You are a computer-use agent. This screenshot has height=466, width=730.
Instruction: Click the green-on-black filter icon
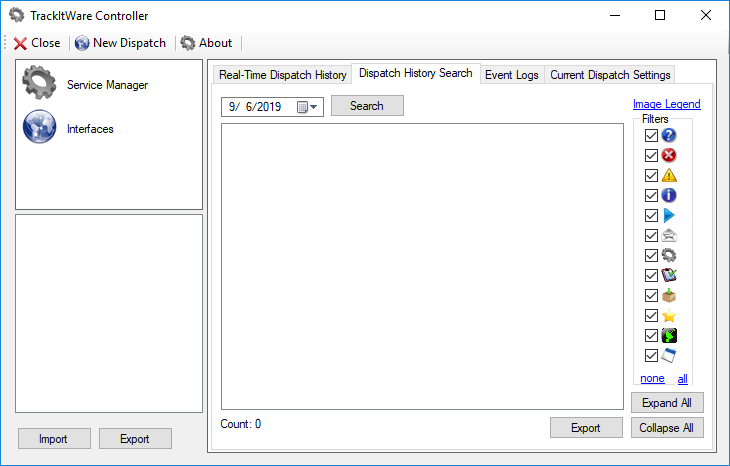669,336
